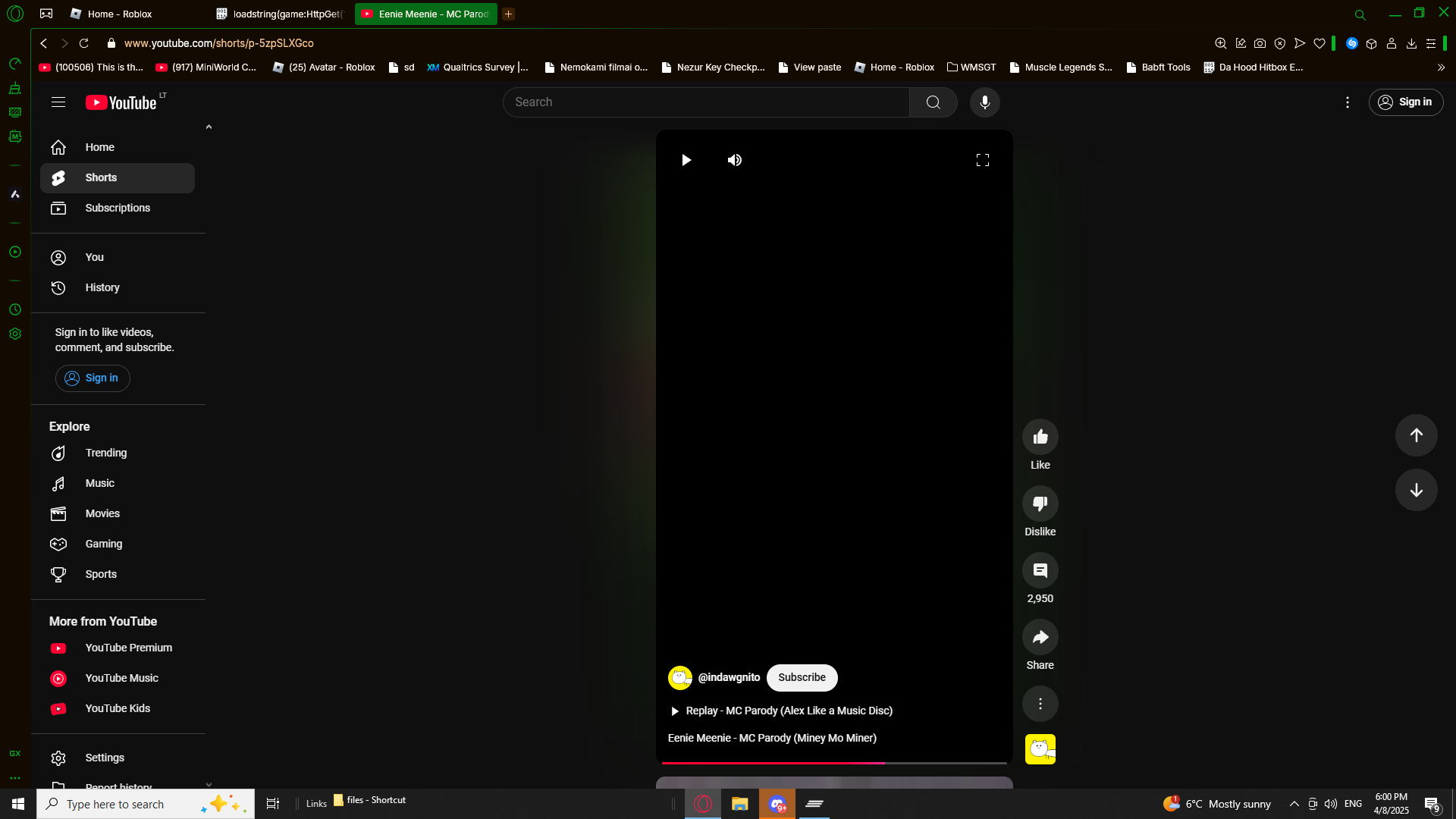This screenshot has height=819, width=1456.
Task: Switch to the Home - Roblox browser tab
Action: pos(119,14)
